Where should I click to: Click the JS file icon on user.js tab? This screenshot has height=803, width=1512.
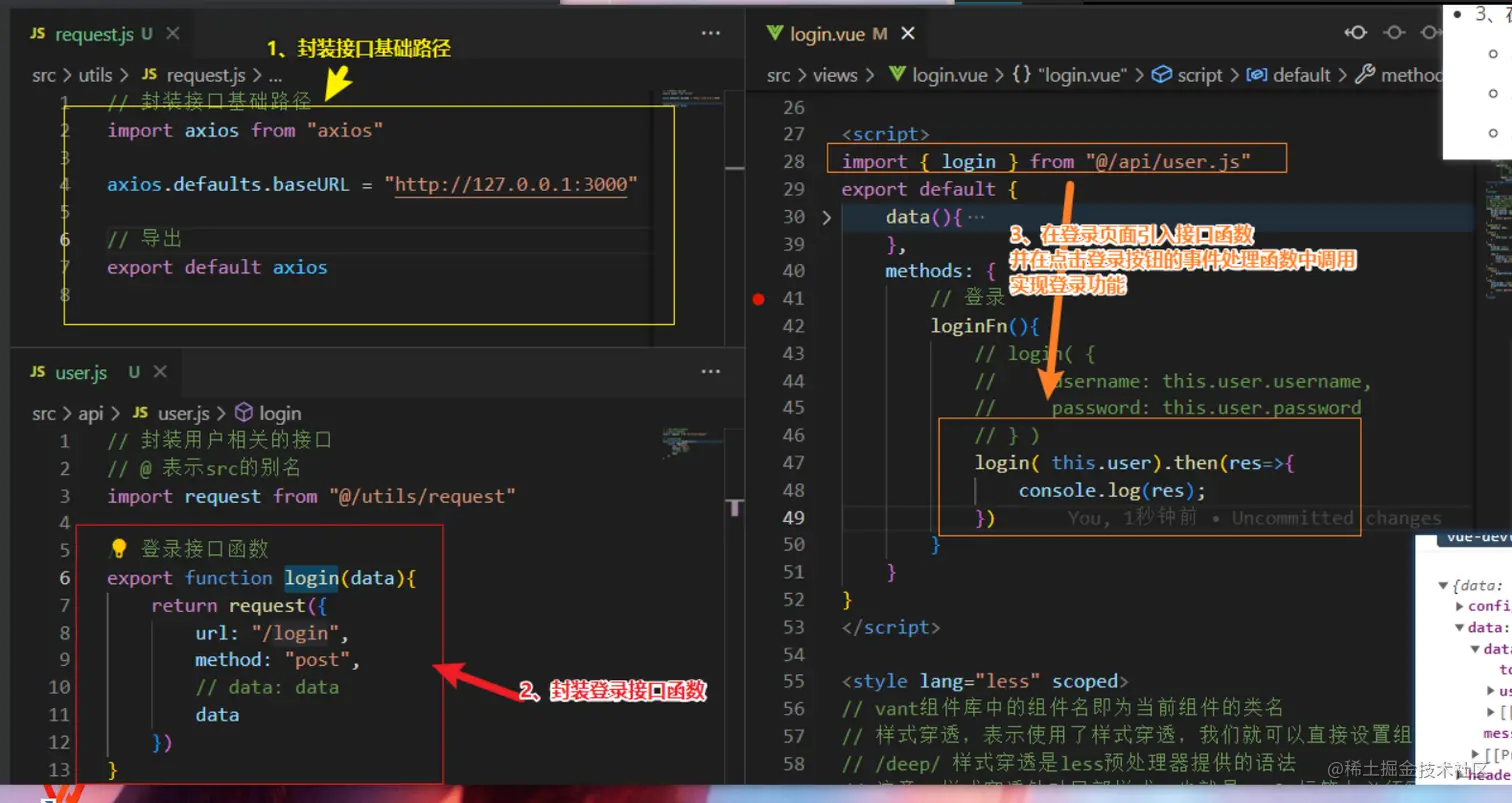37,372
